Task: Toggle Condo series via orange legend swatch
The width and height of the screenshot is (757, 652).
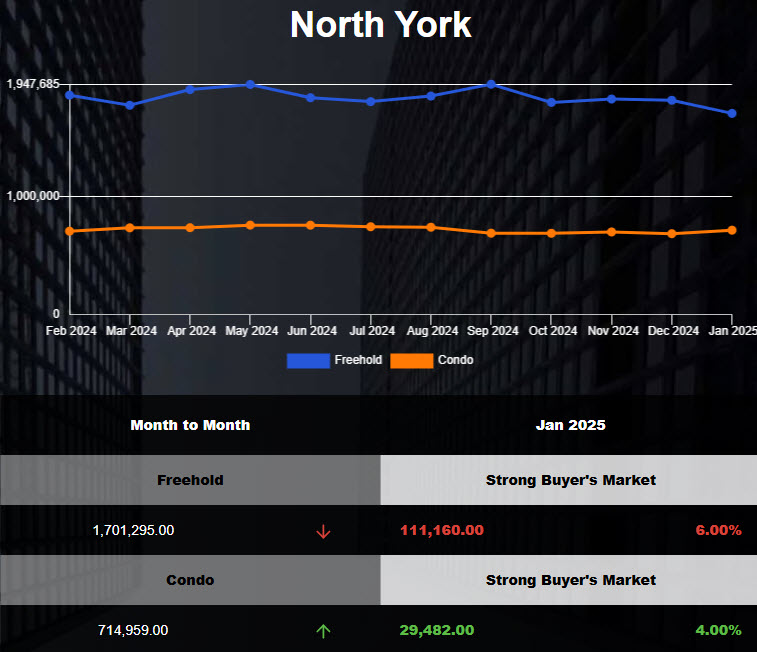Action: pyautogui.click(x=411, y=360)
